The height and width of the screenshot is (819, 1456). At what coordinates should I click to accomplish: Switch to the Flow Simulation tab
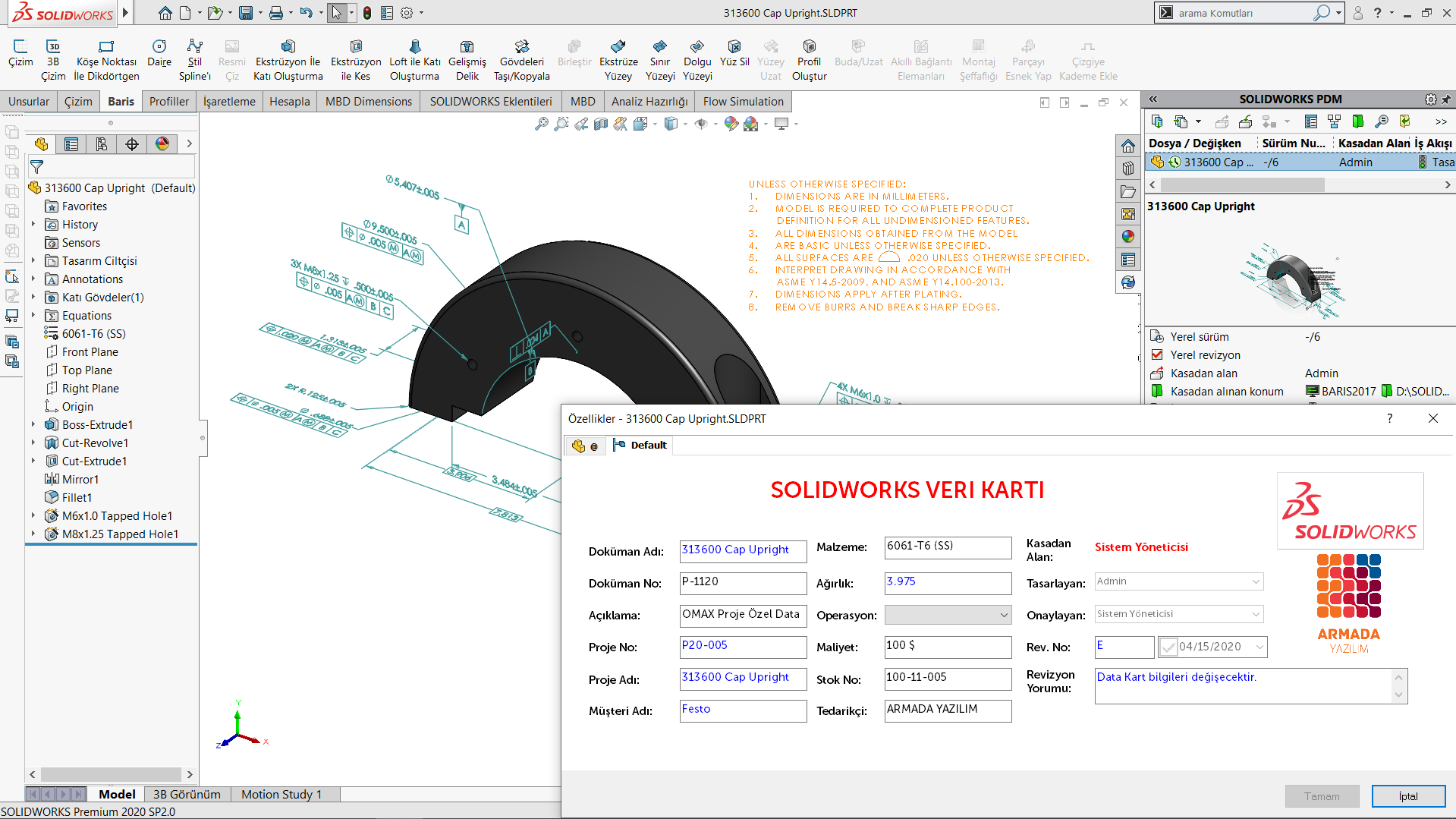(x=743, y=102)
